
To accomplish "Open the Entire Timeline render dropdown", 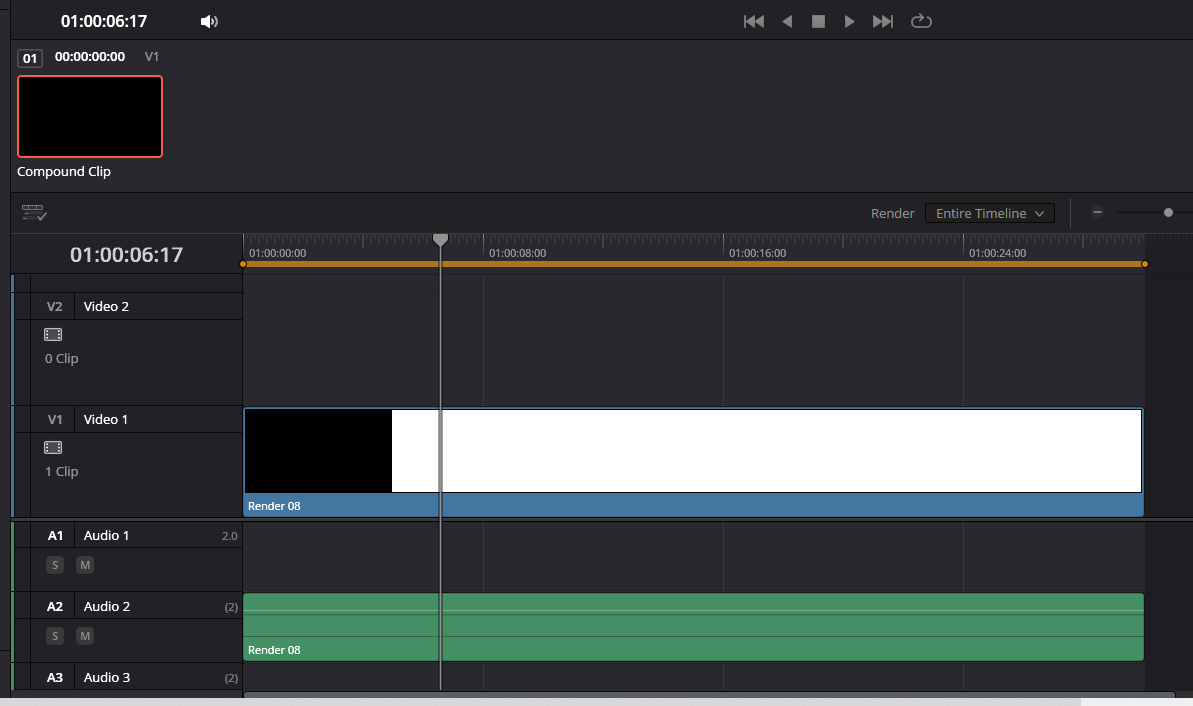I will (x=989, y=213).
